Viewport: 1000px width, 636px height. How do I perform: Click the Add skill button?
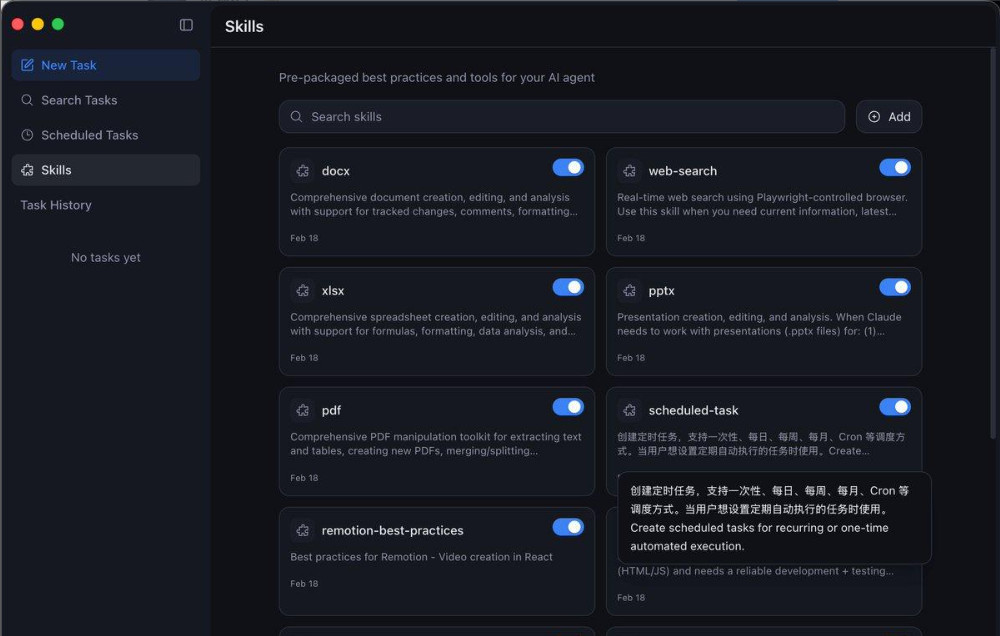coord(888,117)
